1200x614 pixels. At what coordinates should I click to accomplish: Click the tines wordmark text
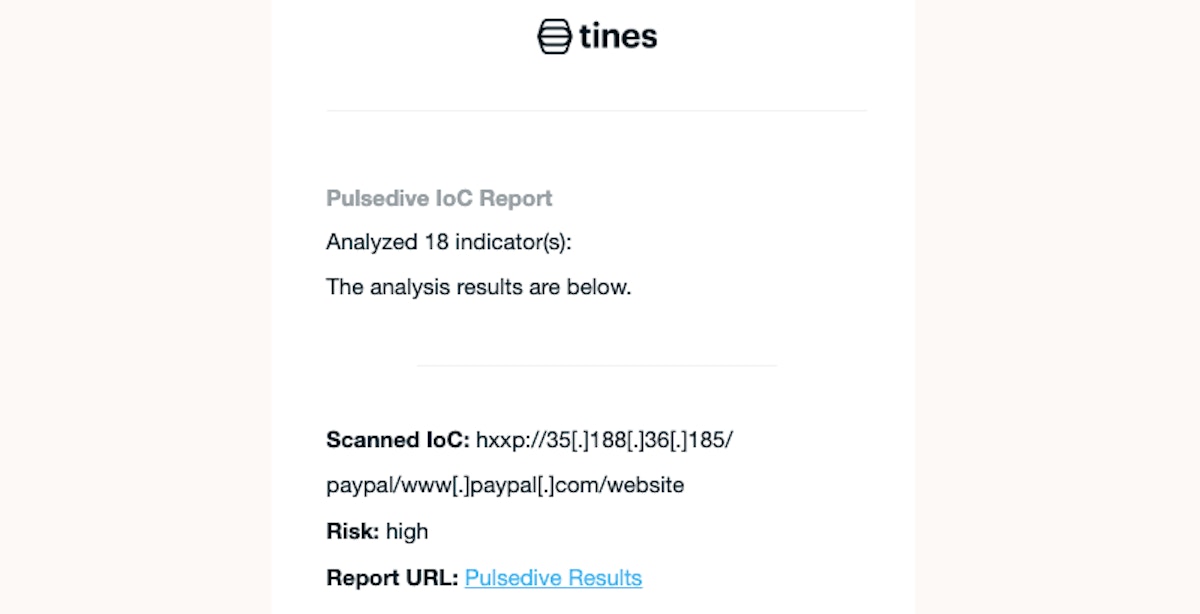pos(618,37)
